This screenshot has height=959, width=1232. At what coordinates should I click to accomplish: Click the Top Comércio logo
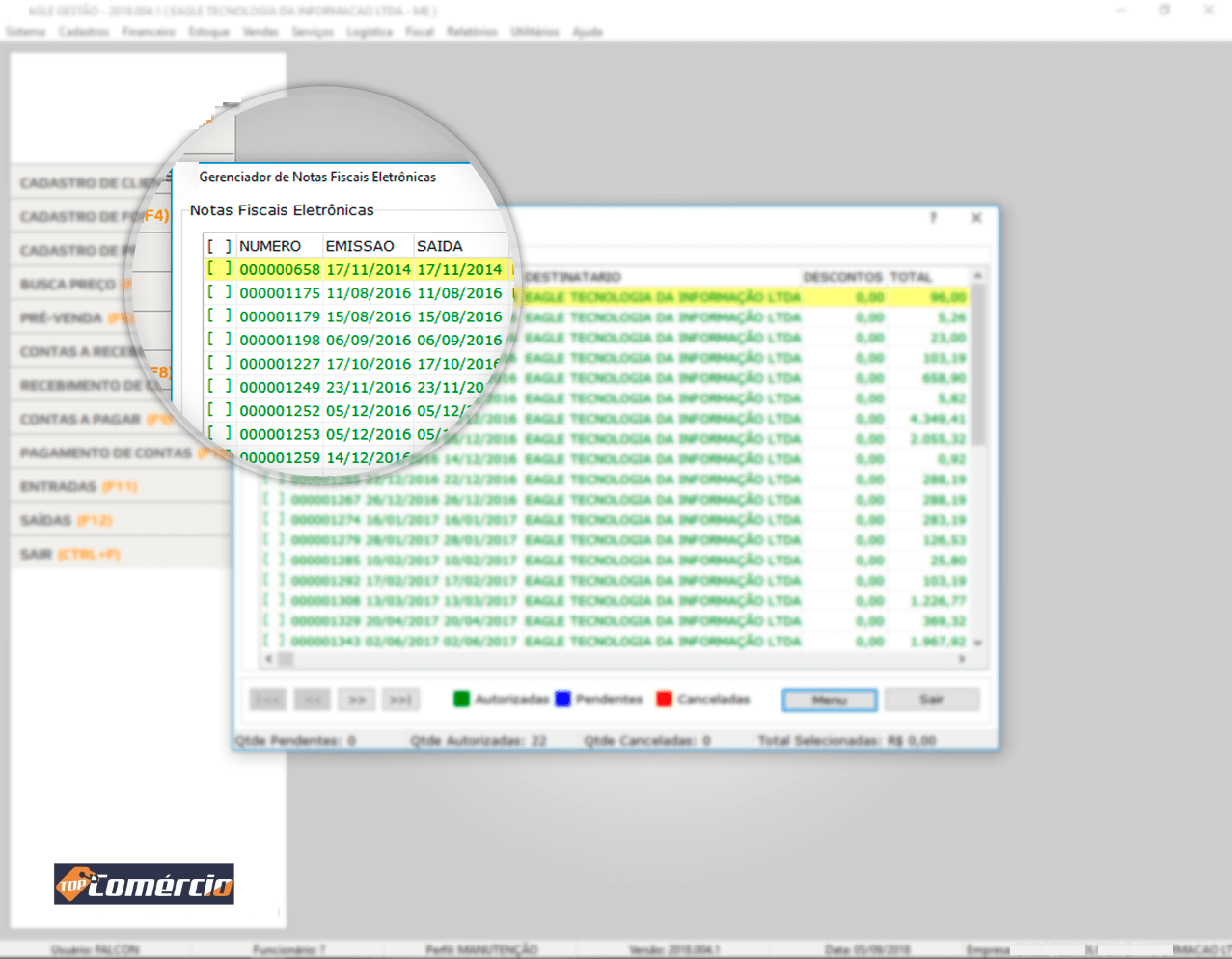point(144,884)
